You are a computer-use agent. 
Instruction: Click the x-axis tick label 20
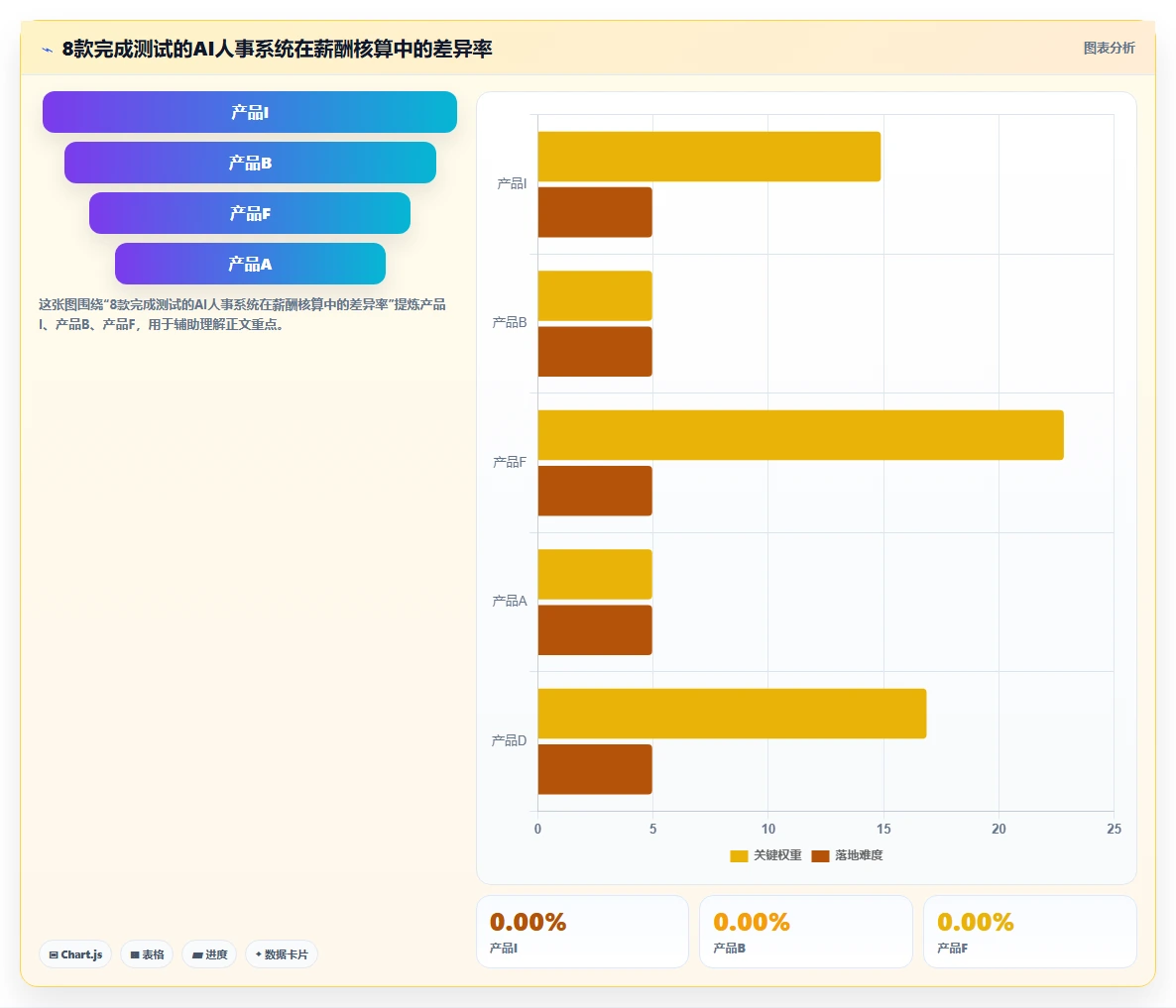tap(999, 829)
